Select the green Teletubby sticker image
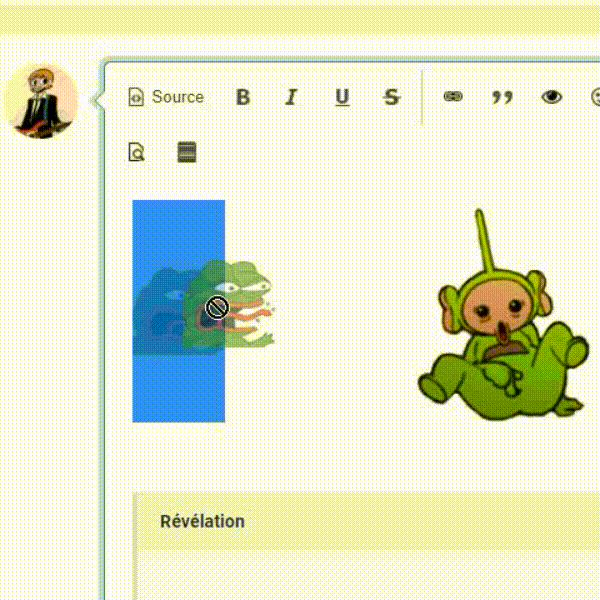This screenshot has height=600, width=600. [504, 315]
